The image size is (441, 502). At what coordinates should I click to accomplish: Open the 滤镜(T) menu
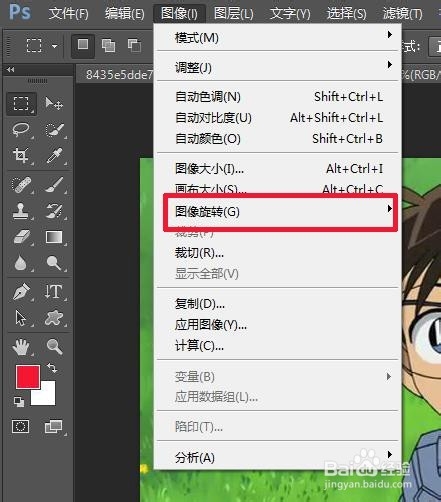402,13
